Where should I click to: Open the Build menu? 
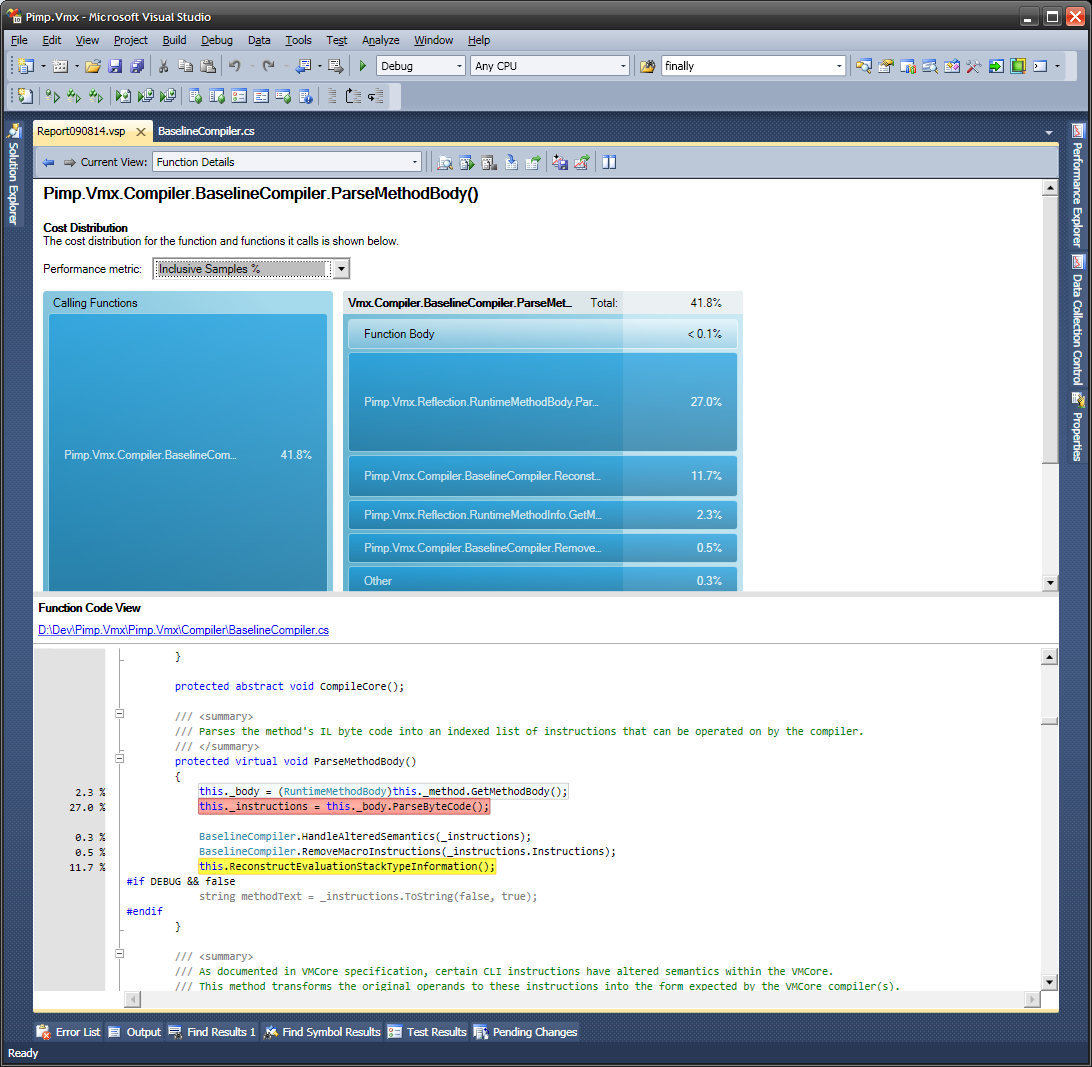(x=174, y=40)
